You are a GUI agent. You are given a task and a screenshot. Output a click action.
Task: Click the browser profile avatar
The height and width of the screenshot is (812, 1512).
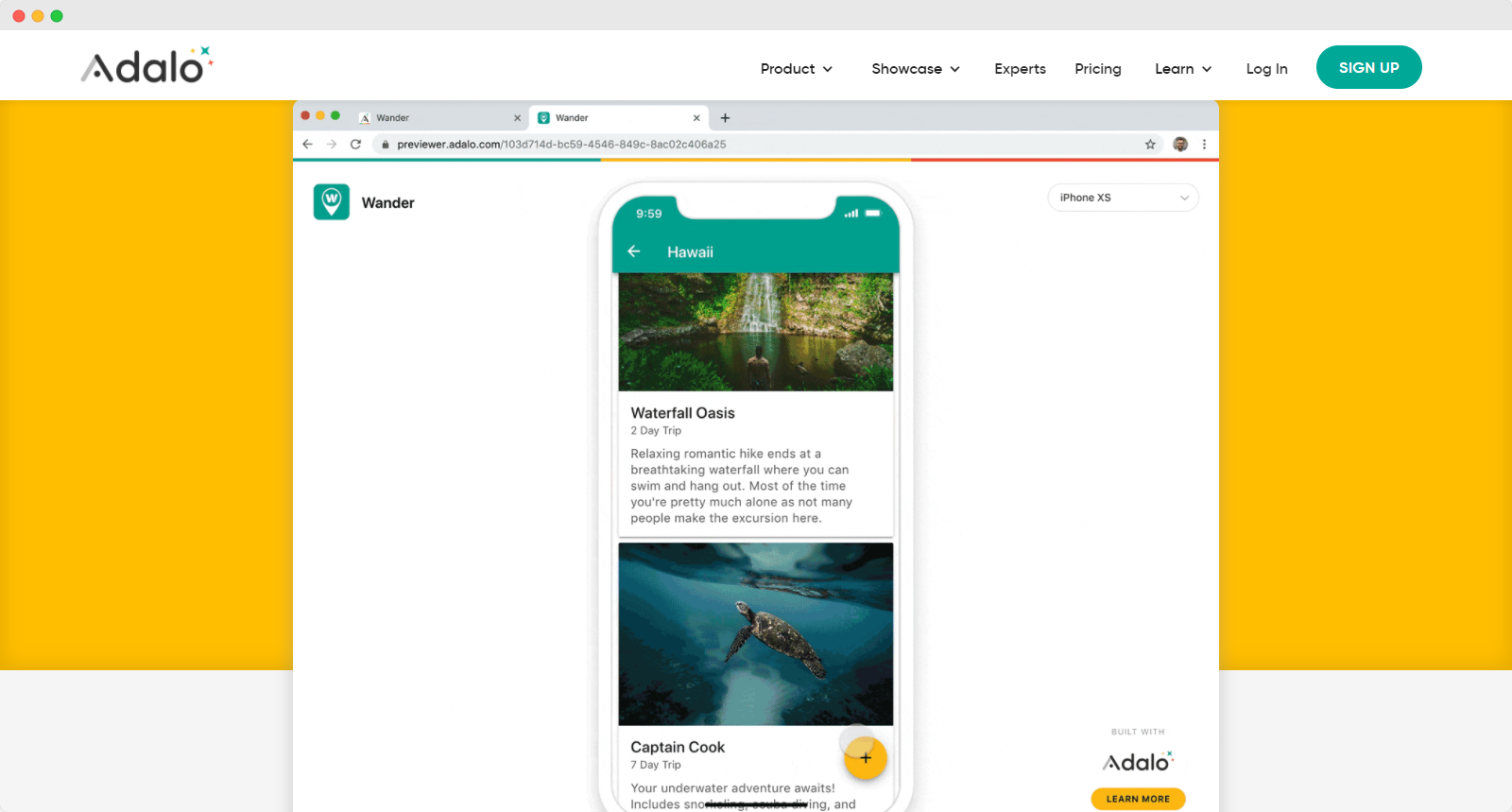click(x=1180, y=145)
